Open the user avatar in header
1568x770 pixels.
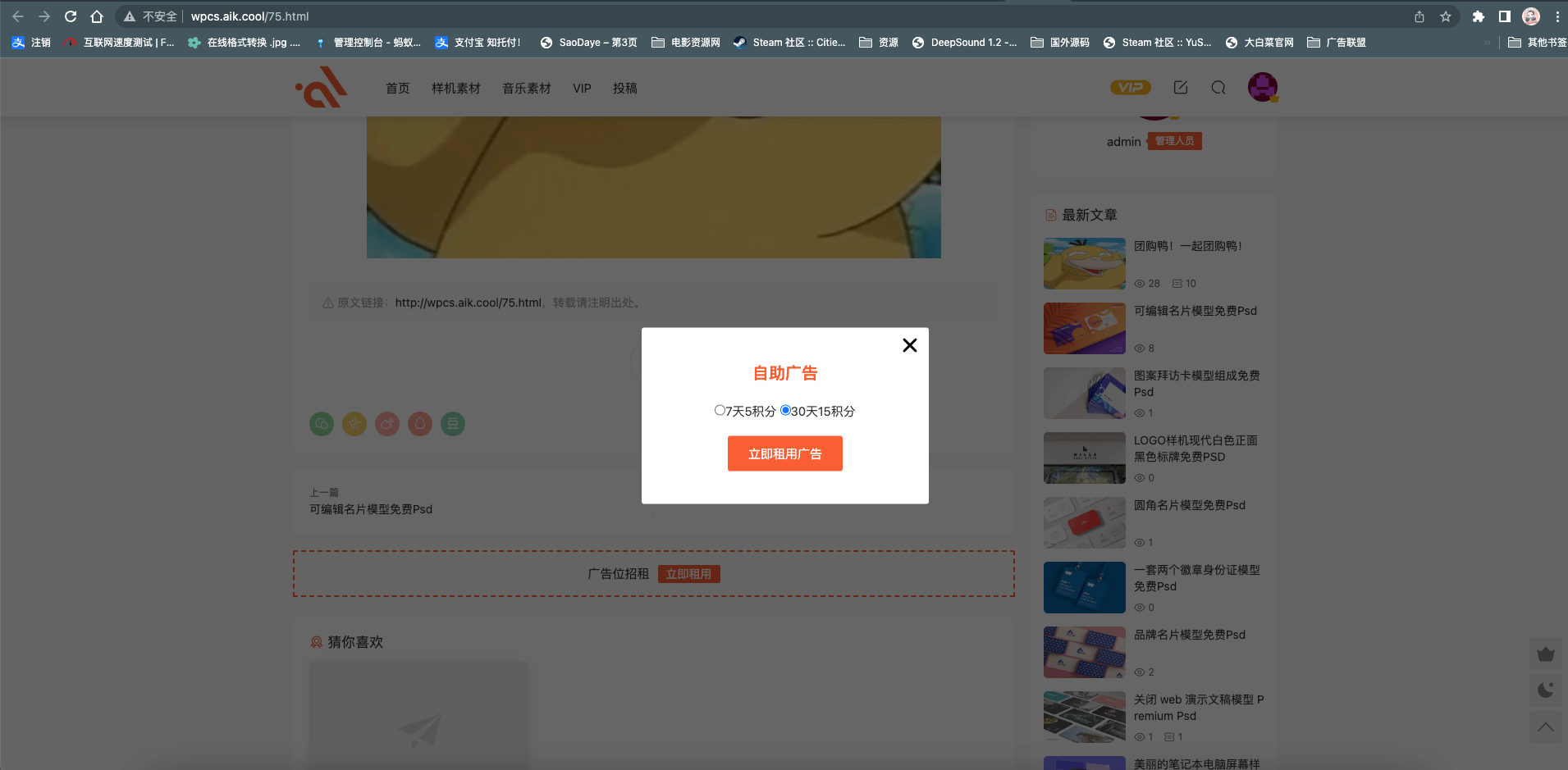[x=1263, y=87]
